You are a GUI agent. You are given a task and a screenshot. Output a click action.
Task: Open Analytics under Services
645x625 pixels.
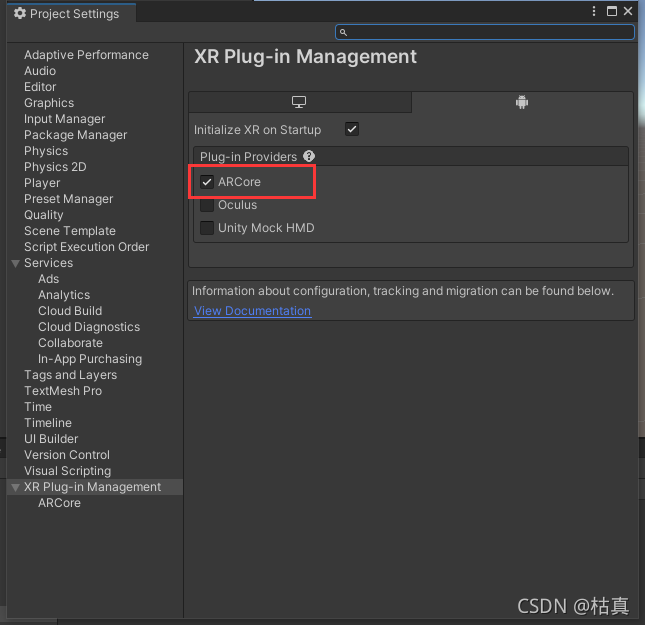point(64,295)
